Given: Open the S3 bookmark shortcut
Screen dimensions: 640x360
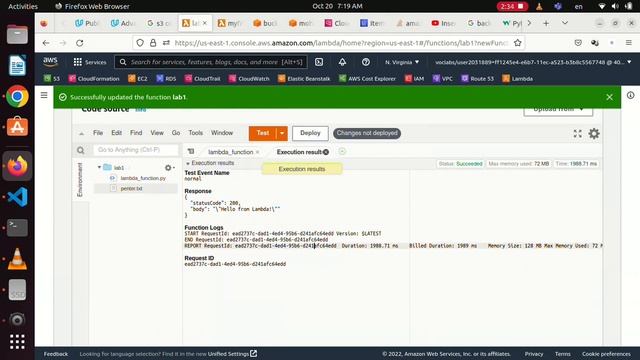Looking at the screenshot, I should [x=52, y=78].
